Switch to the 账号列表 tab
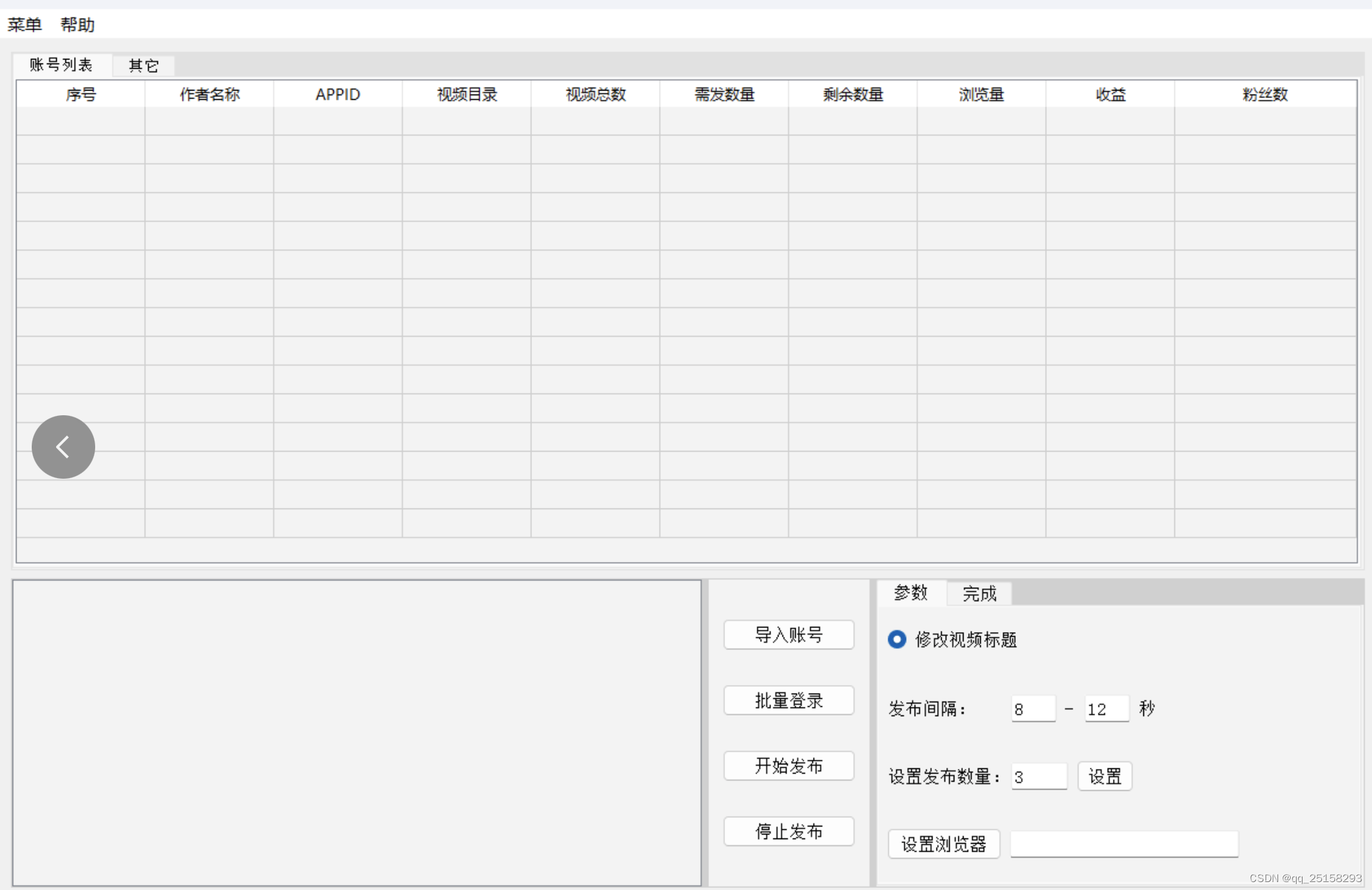The width and height of the screenshot is (1372, 890). point(61,65)
